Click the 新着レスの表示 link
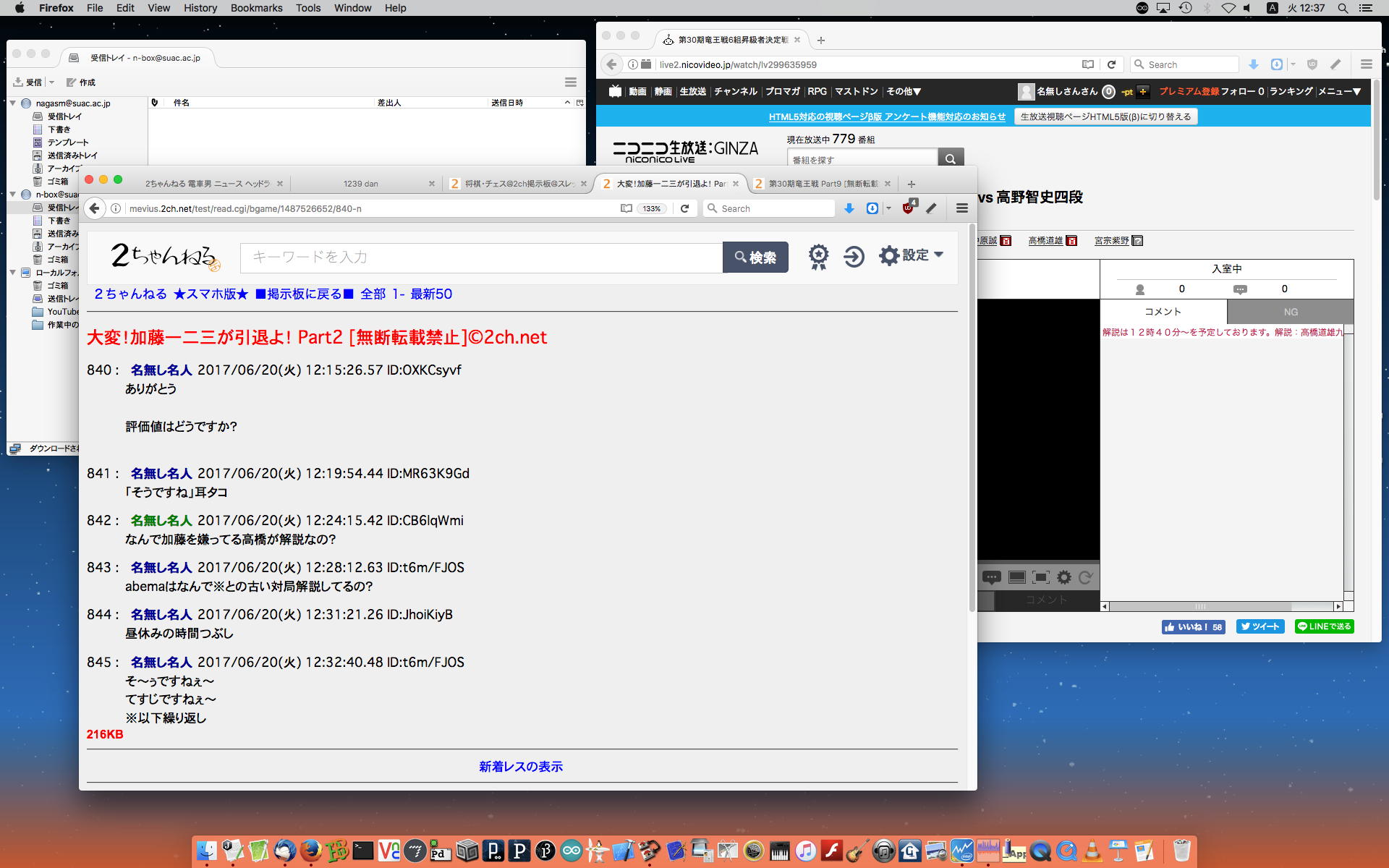This screenshot has width=1389, height=868. click(520, 767)
